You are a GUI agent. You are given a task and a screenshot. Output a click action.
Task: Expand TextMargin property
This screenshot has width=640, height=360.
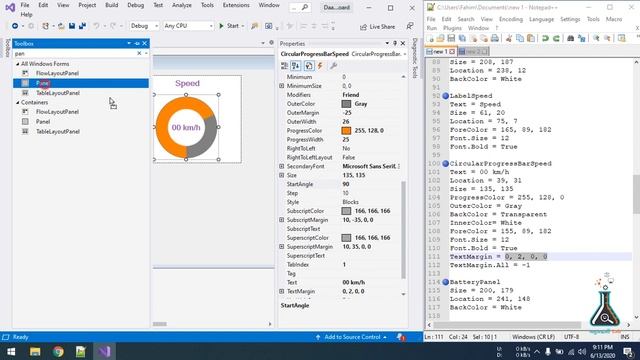pyautogui.click(x=282, y=291)
